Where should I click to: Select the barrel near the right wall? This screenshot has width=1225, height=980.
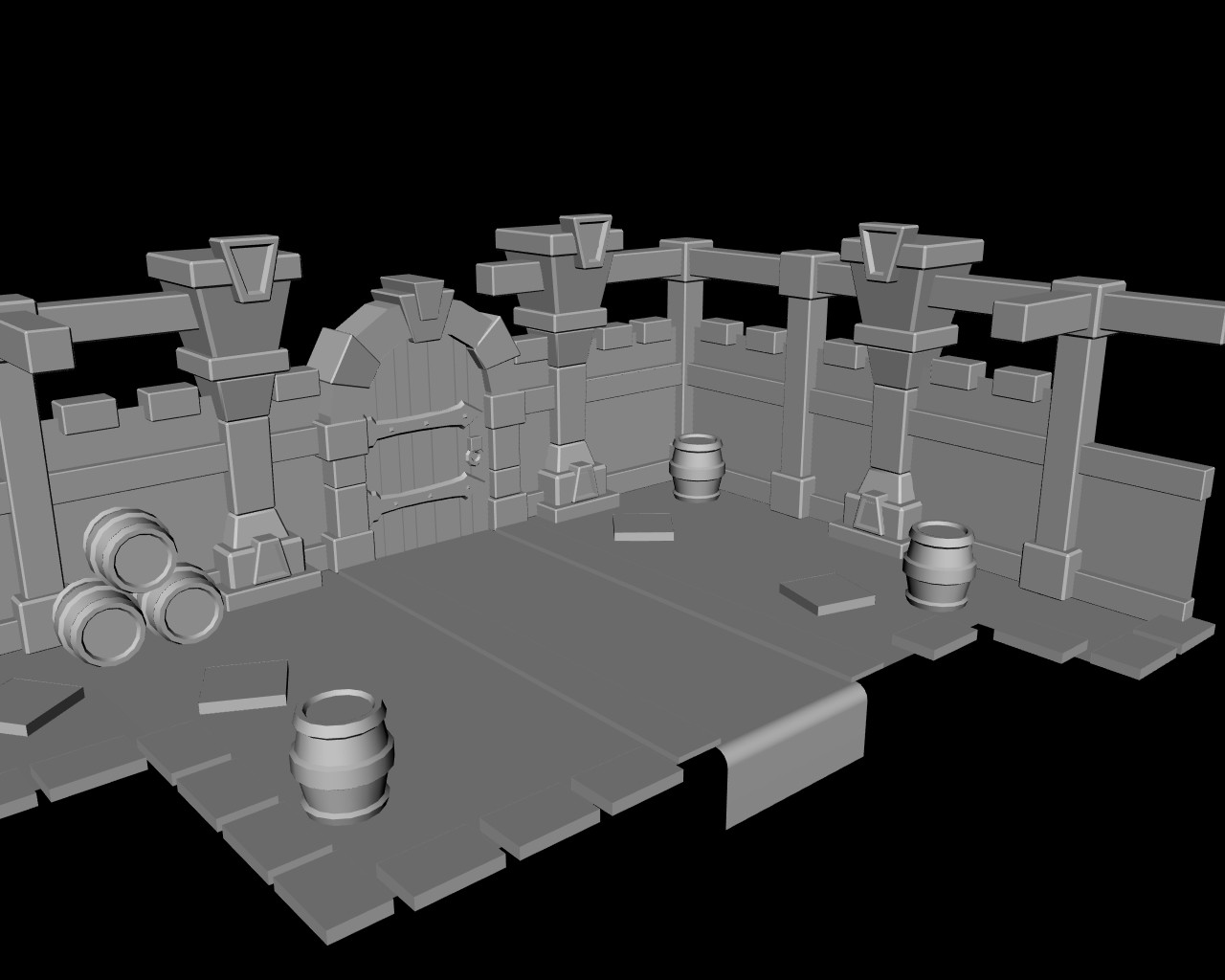(941, 565)
